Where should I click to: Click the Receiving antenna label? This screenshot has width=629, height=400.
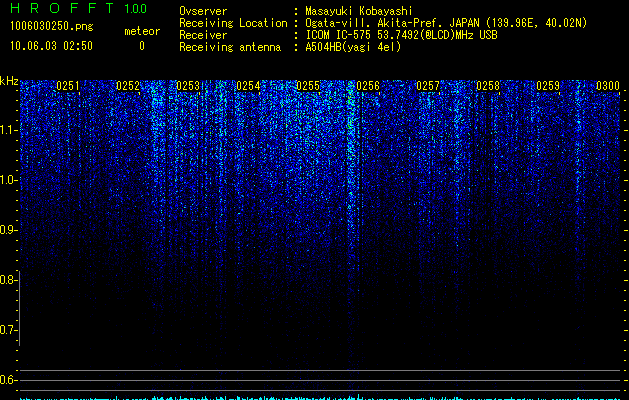[x=230, y=47]
